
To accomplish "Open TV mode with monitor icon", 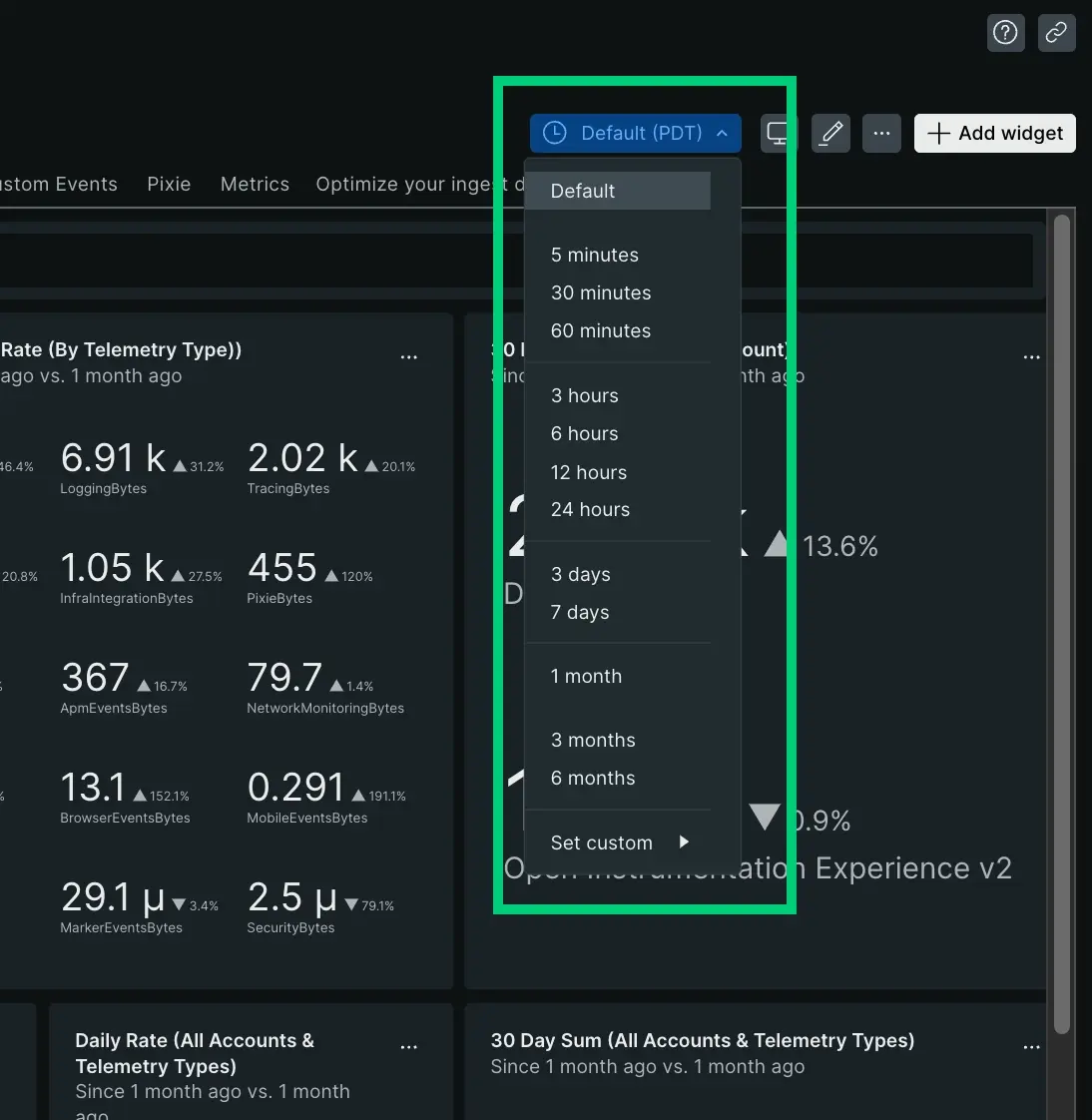I will [778, 134].
